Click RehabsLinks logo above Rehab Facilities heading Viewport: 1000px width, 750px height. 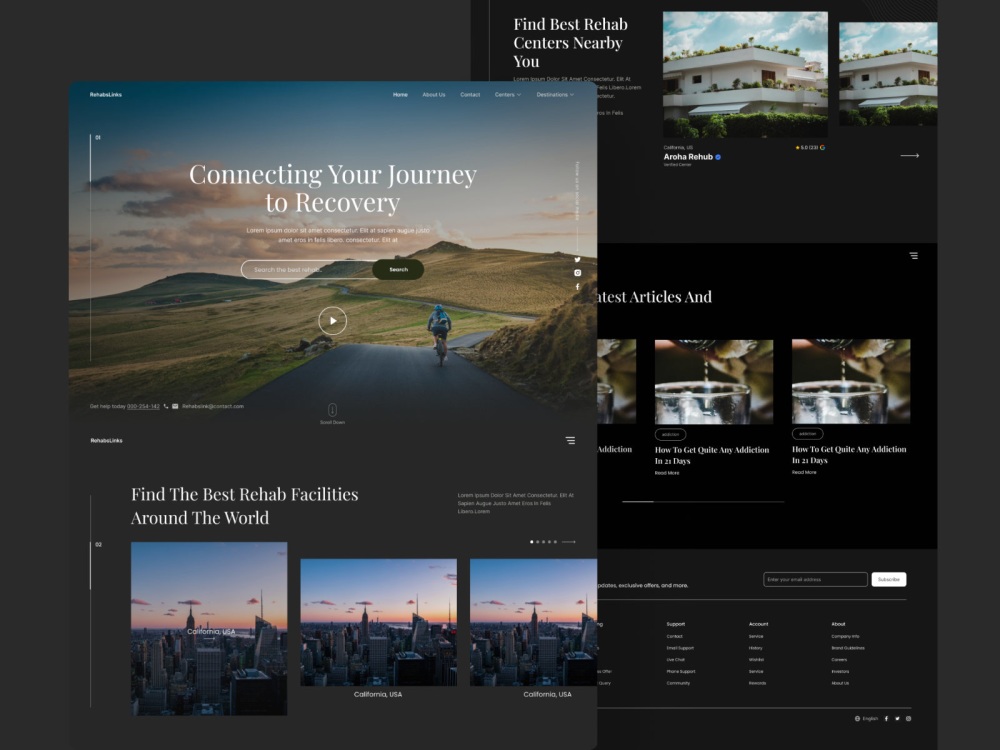107,441
